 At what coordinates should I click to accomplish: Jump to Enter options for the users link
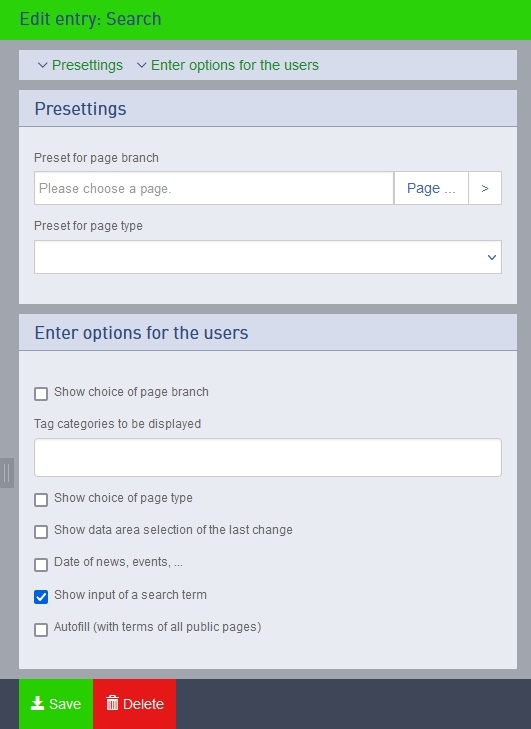(x=235, y=65)
